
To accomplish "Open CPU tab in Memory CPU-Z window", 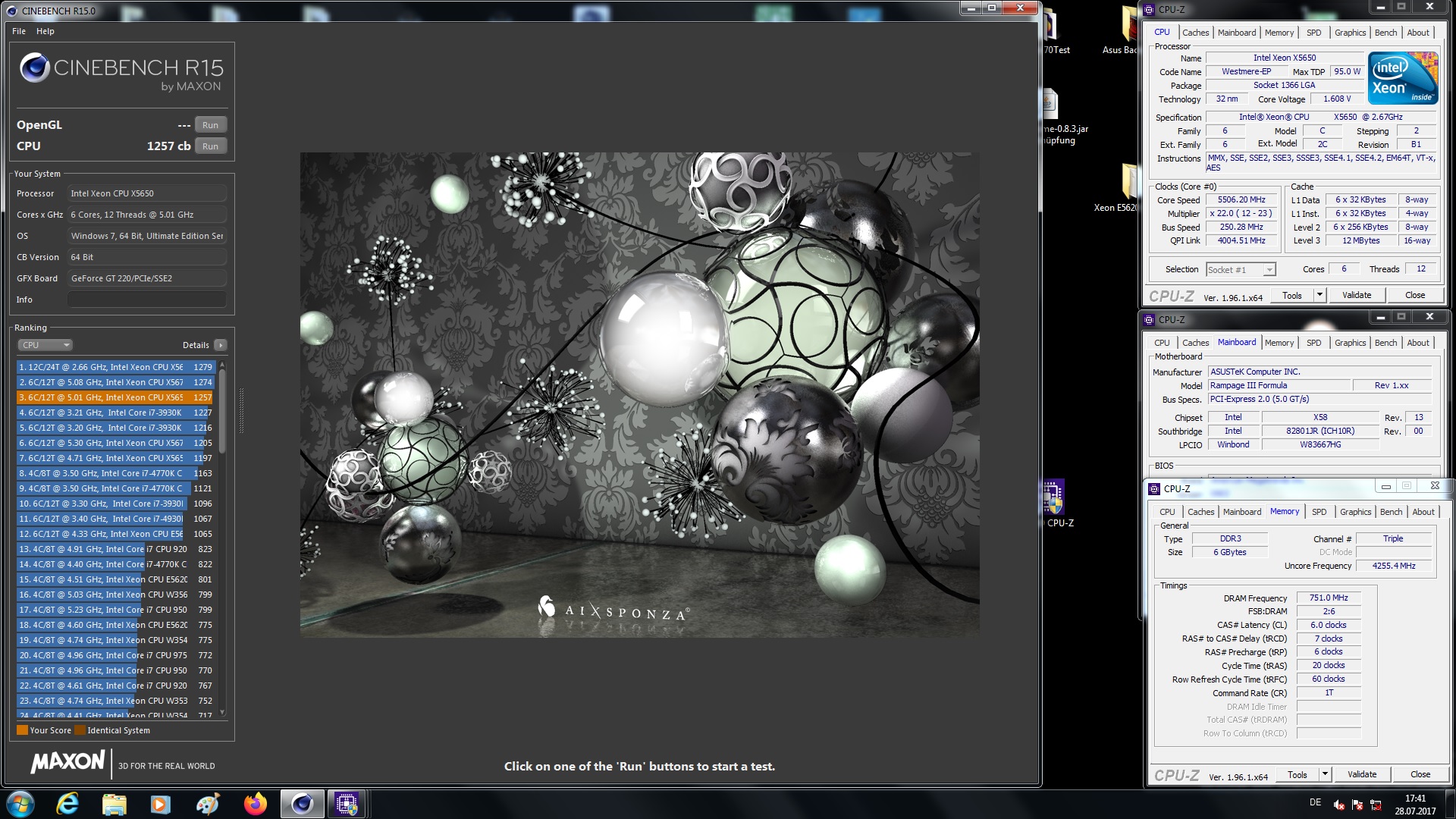I will coord(1167,512).
